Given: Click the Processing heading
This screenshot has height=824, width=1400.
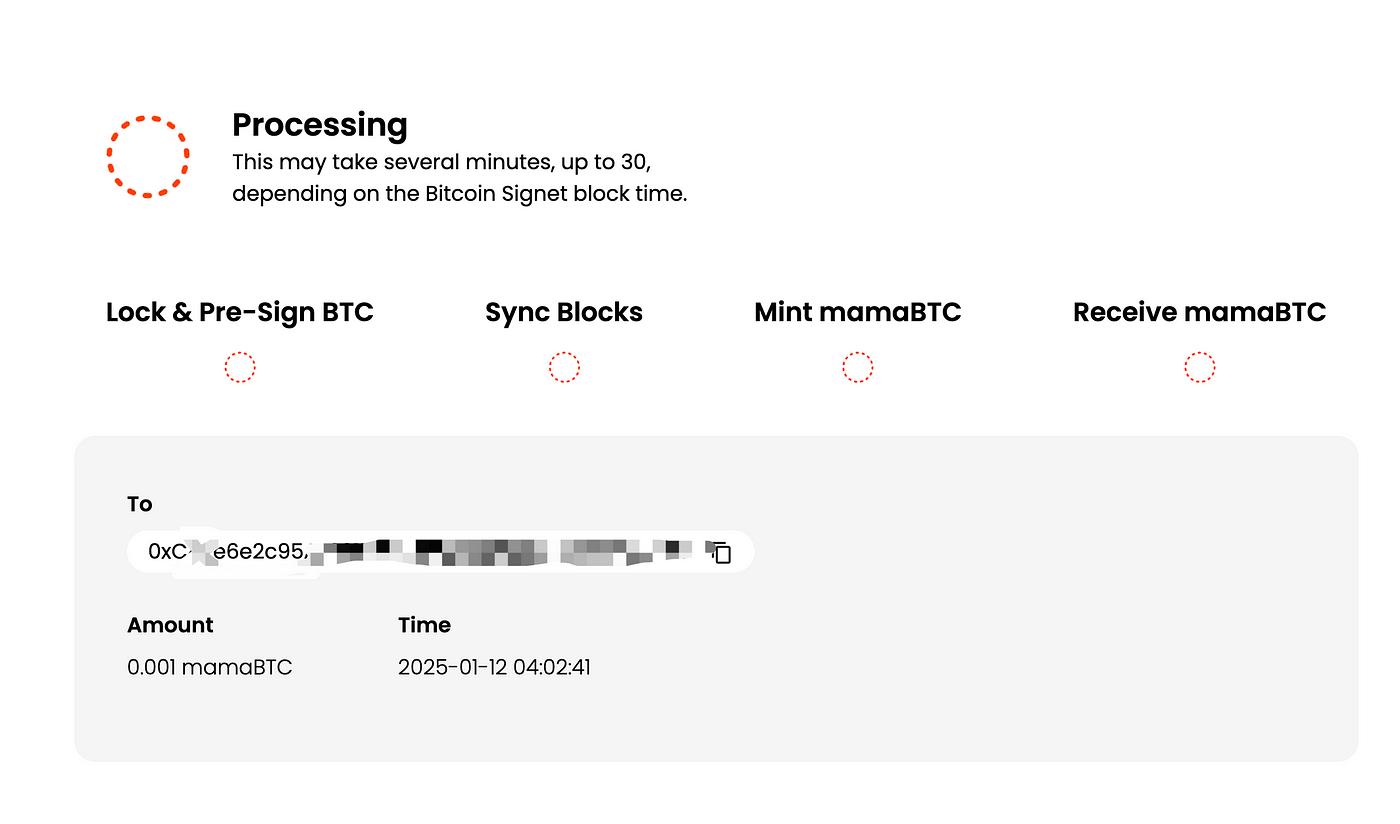Looking at the screenshot, I should 320,125.
